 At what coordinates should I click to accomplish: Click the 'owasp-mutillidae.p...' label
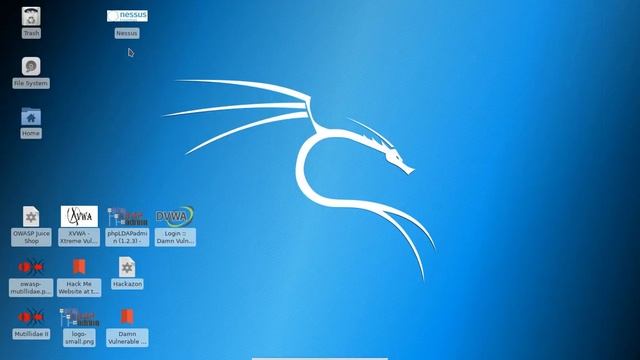click(31, 287)
